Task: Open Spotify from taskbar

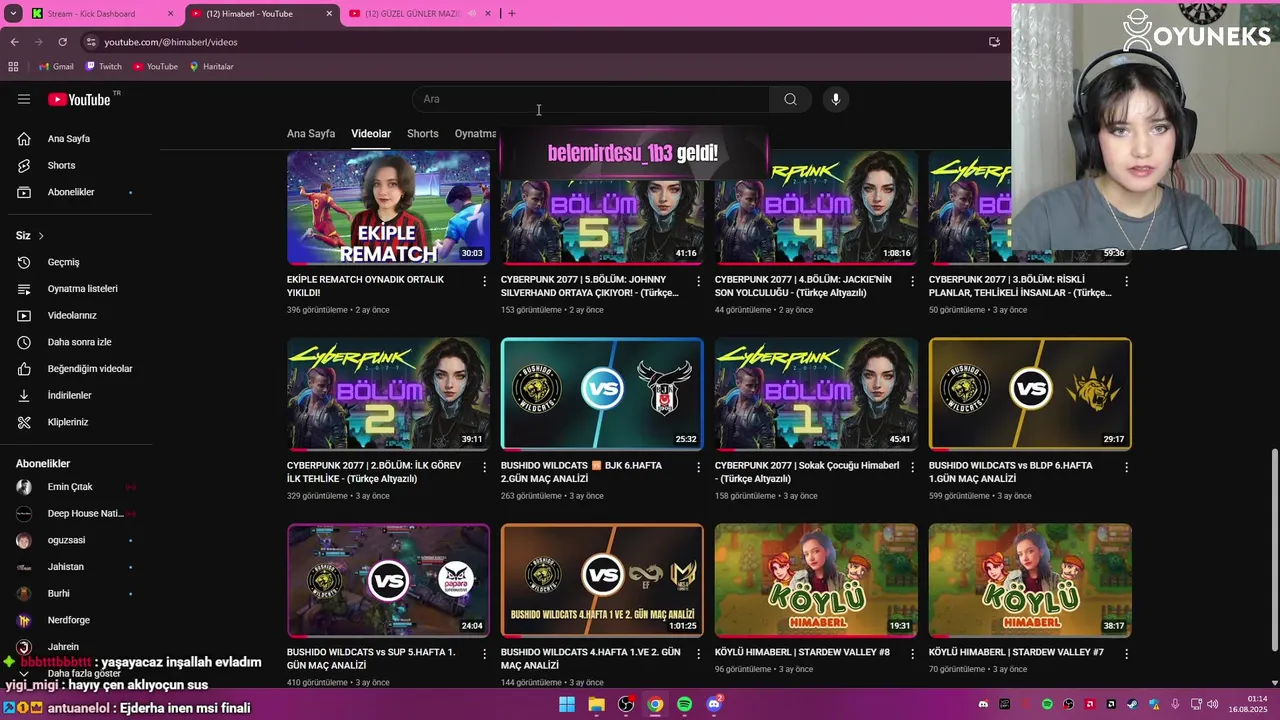Action: click(684, 705)
